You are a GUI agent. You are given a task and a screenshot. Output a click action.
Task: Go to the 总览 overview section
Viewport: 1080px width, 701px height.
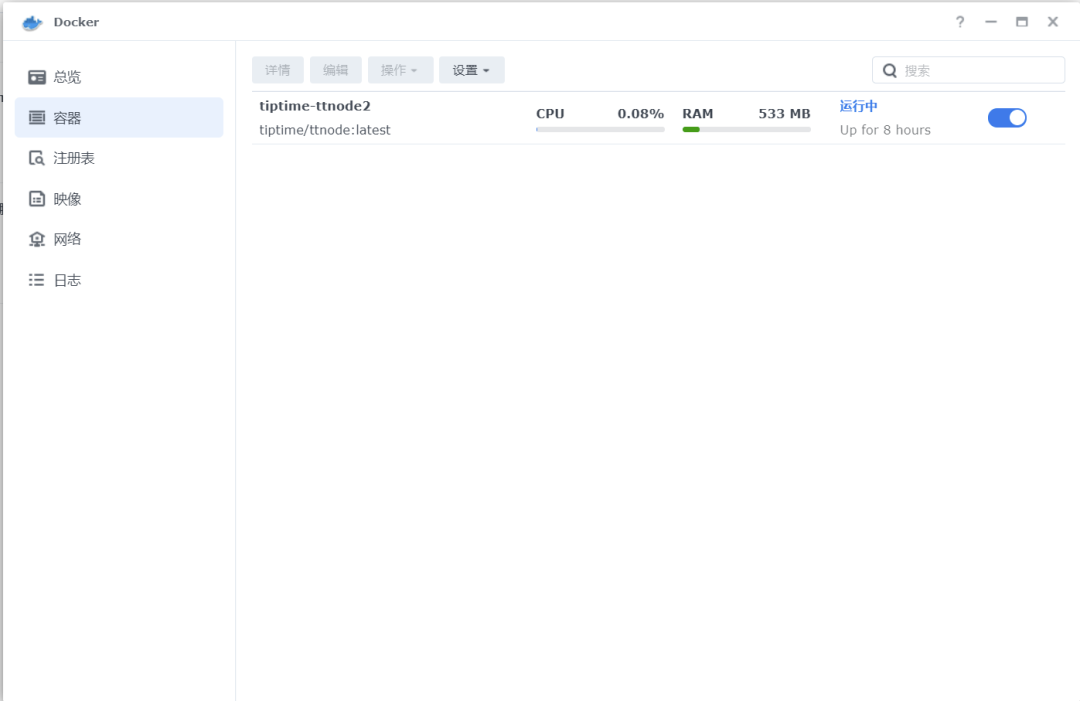(x=119, y=77)
